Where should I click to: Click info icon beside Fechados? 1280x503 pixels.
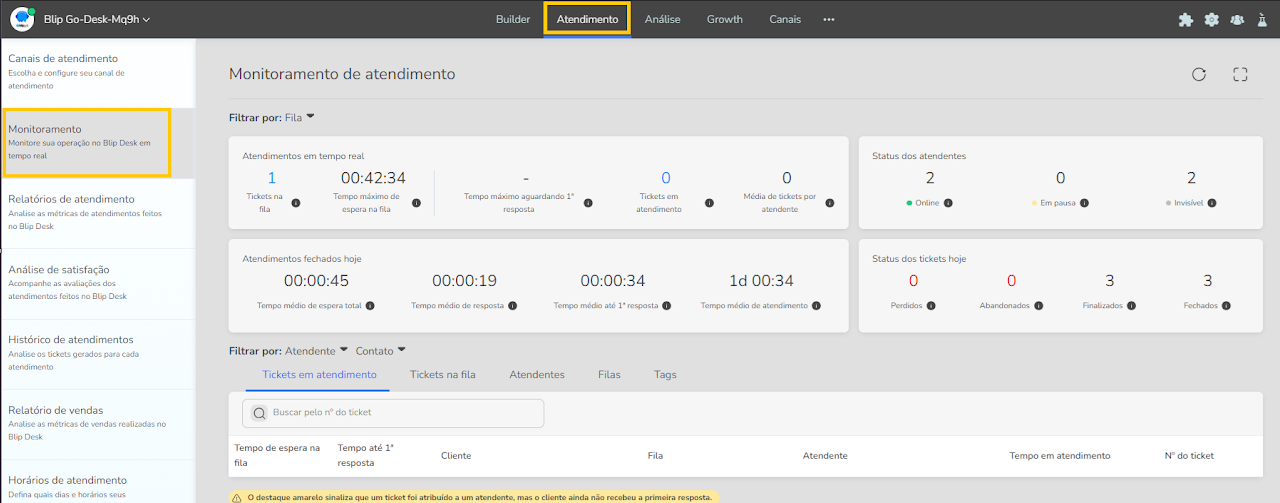1225,305
